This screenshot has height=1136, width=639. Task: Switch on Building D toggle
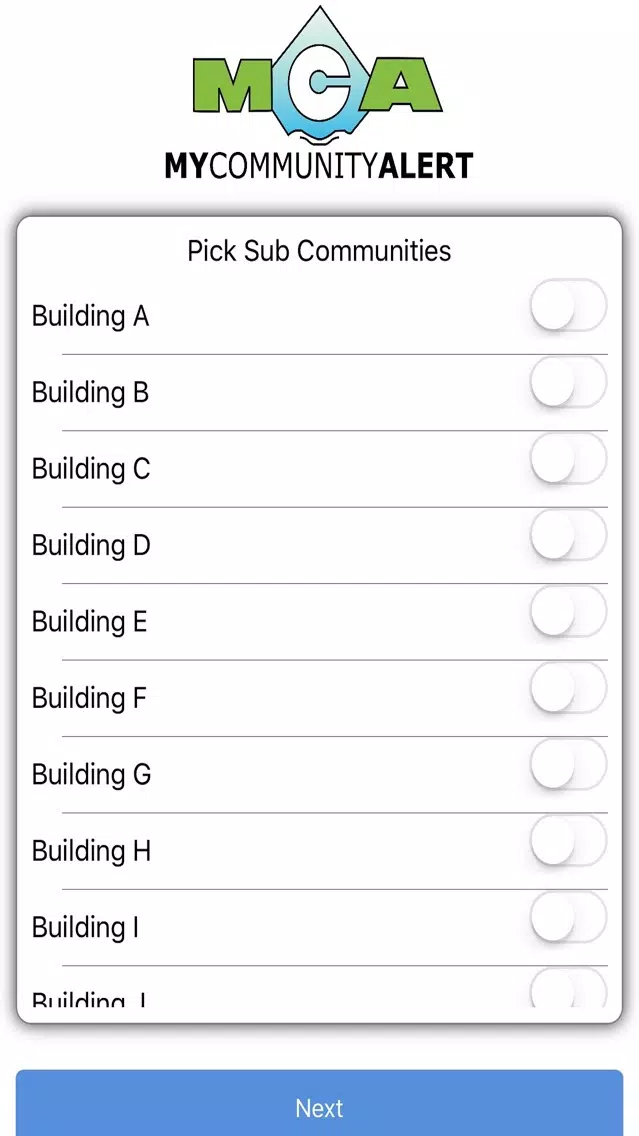[568, 535]
